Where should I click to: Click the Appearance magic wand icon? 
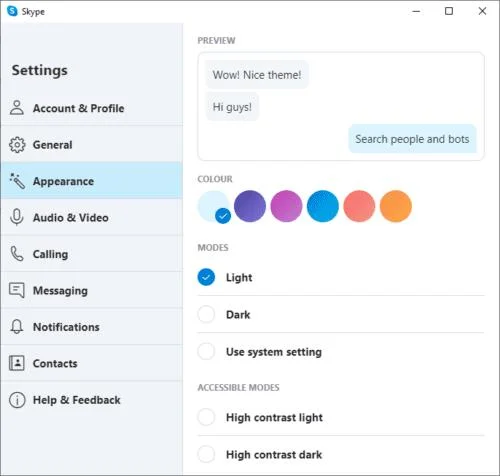pos(17,181)
